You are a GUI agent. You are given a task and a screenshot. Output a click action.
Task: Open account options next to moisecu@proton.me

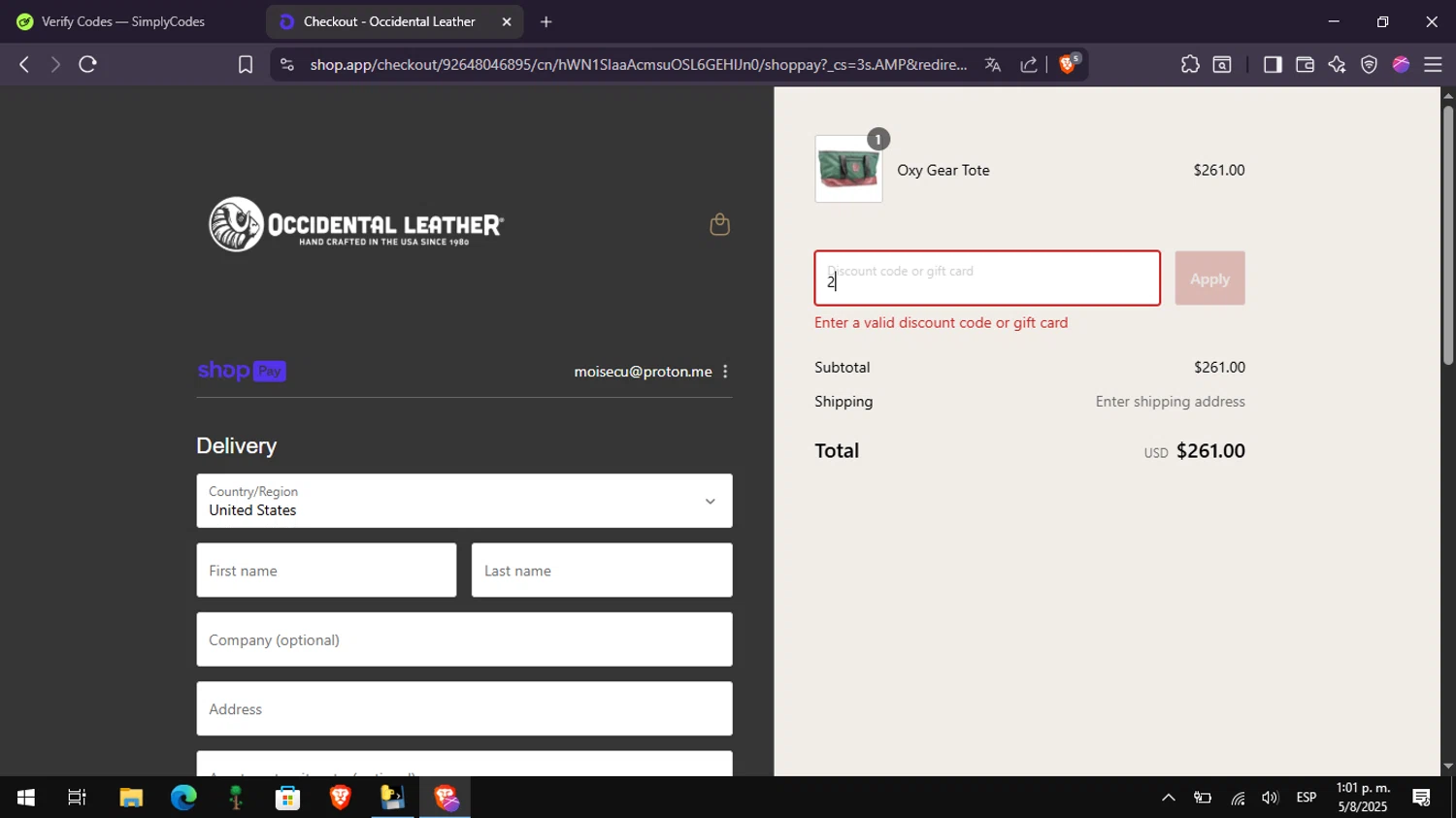725,372
